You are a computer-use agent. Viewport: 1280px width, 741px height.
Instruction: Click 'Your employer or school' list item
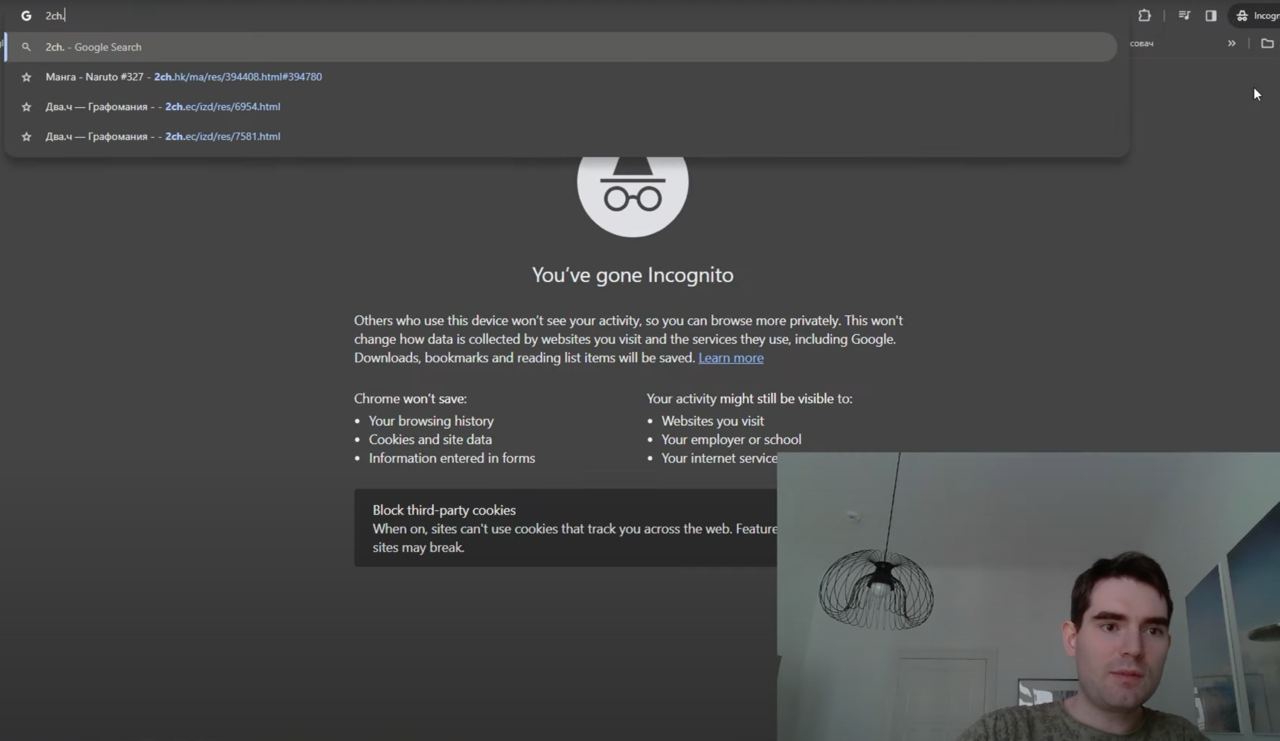[731, 440]
